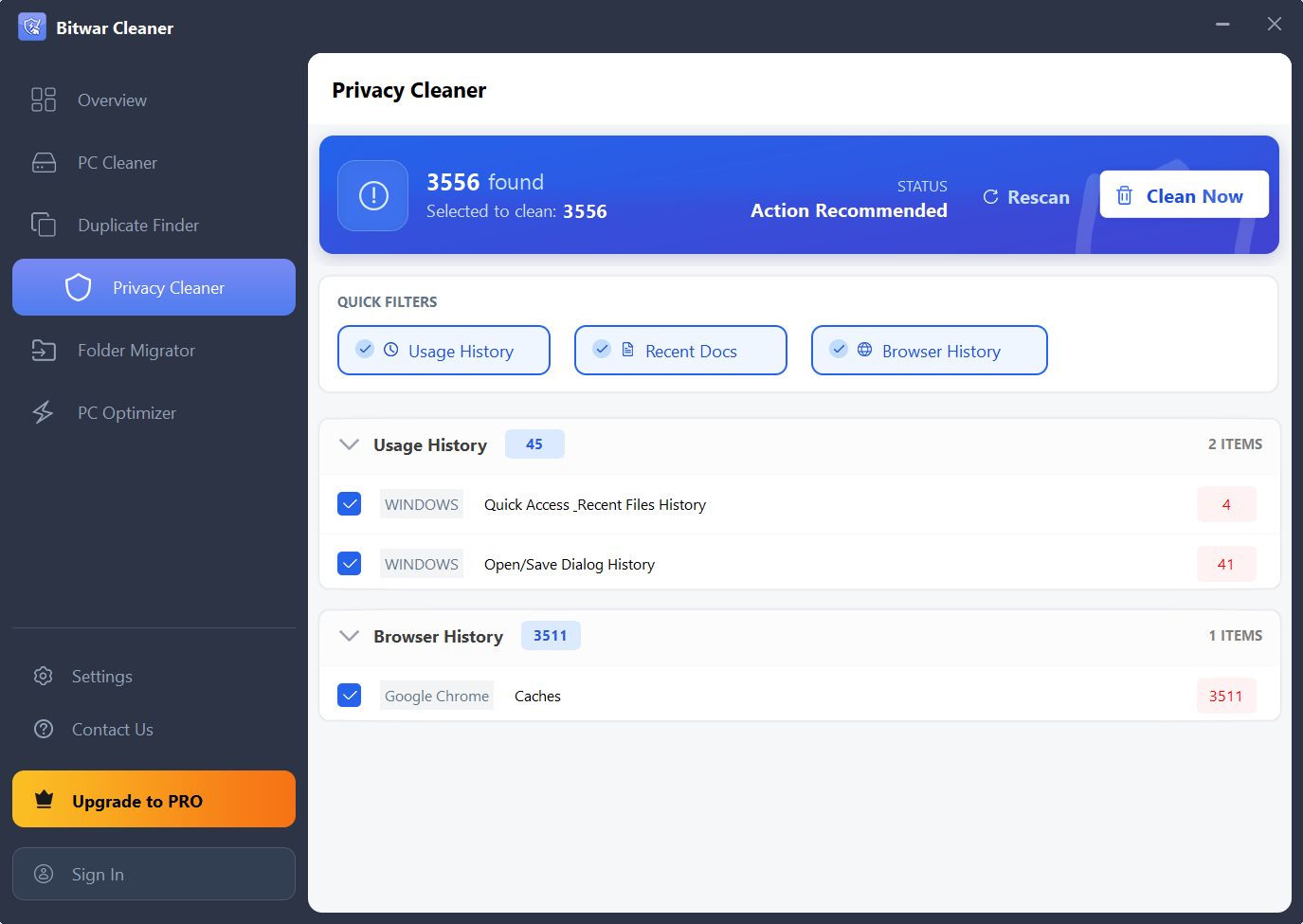Click the Google Chrome tag
The height and width of the screenshot is (924, 1303).
(x=437, y=696)
